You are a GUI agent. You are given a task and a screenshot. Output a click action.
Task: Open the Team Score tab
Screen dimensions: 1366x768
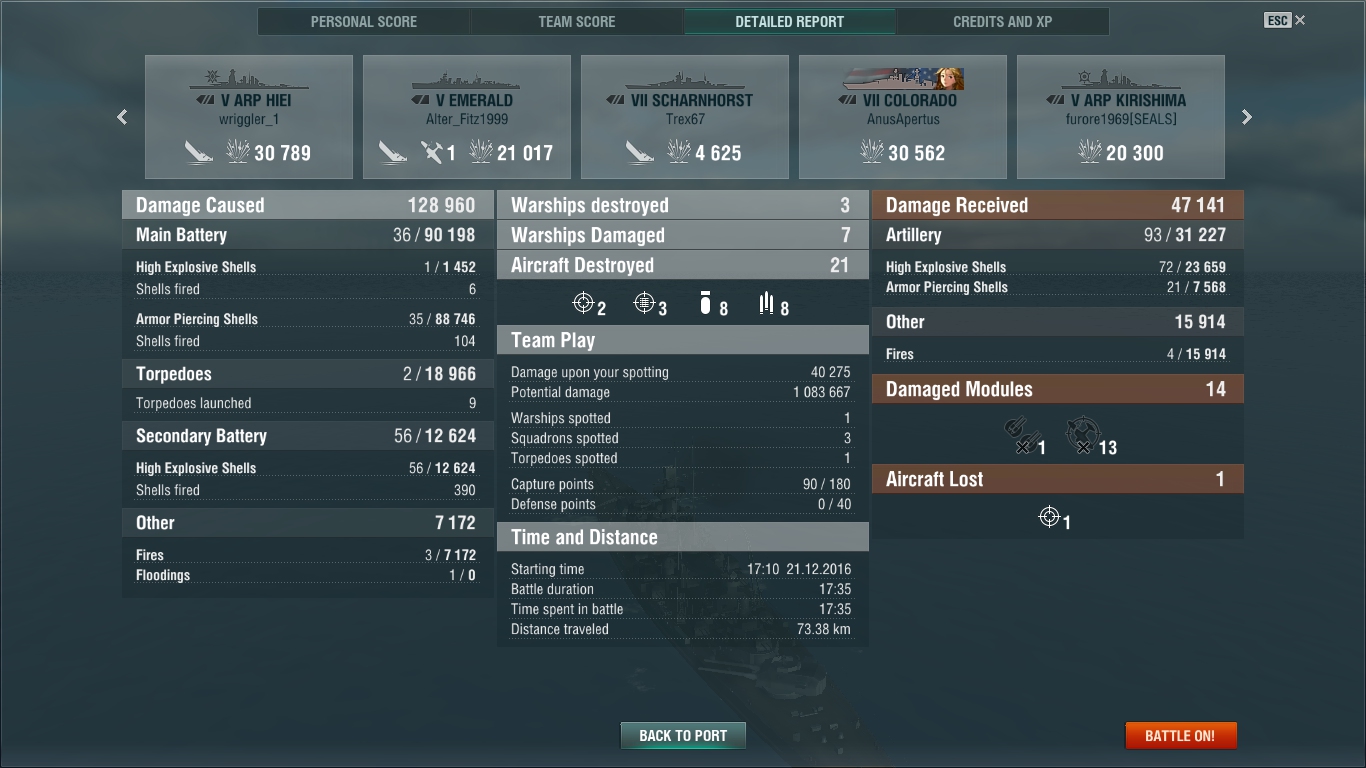577,21
